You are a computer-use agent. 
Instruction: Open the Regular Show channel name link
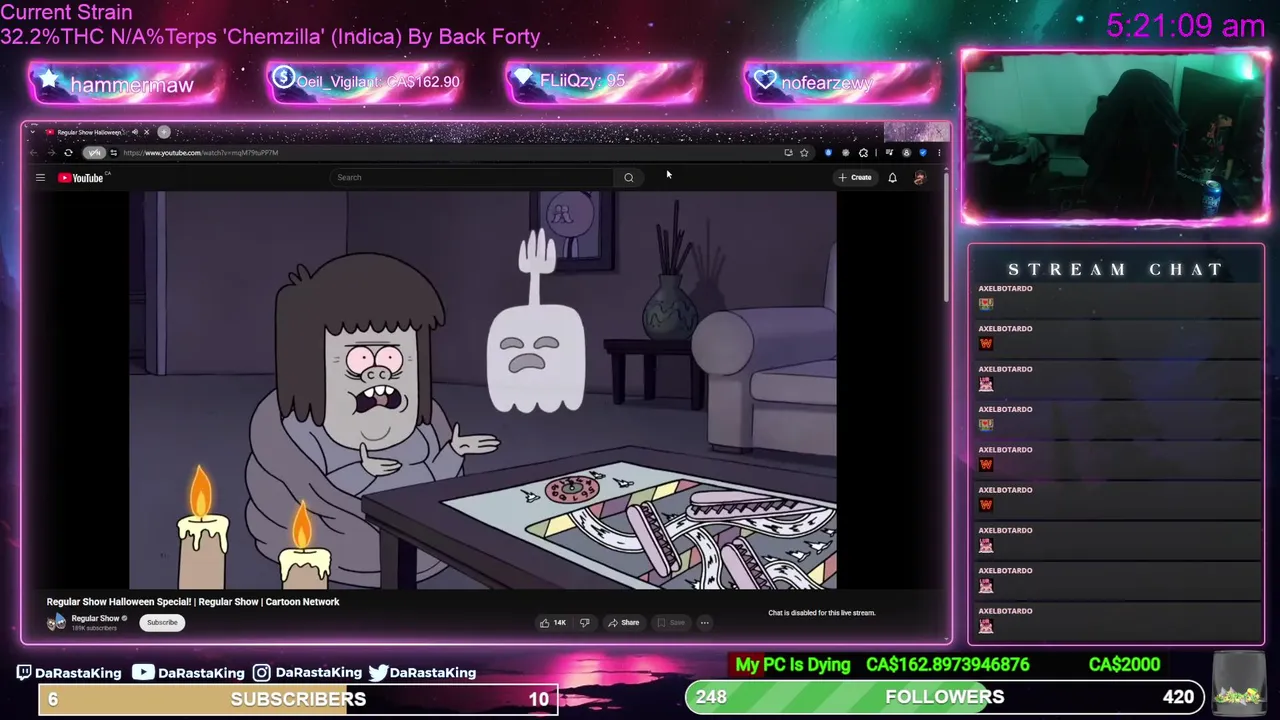point(95,618)
